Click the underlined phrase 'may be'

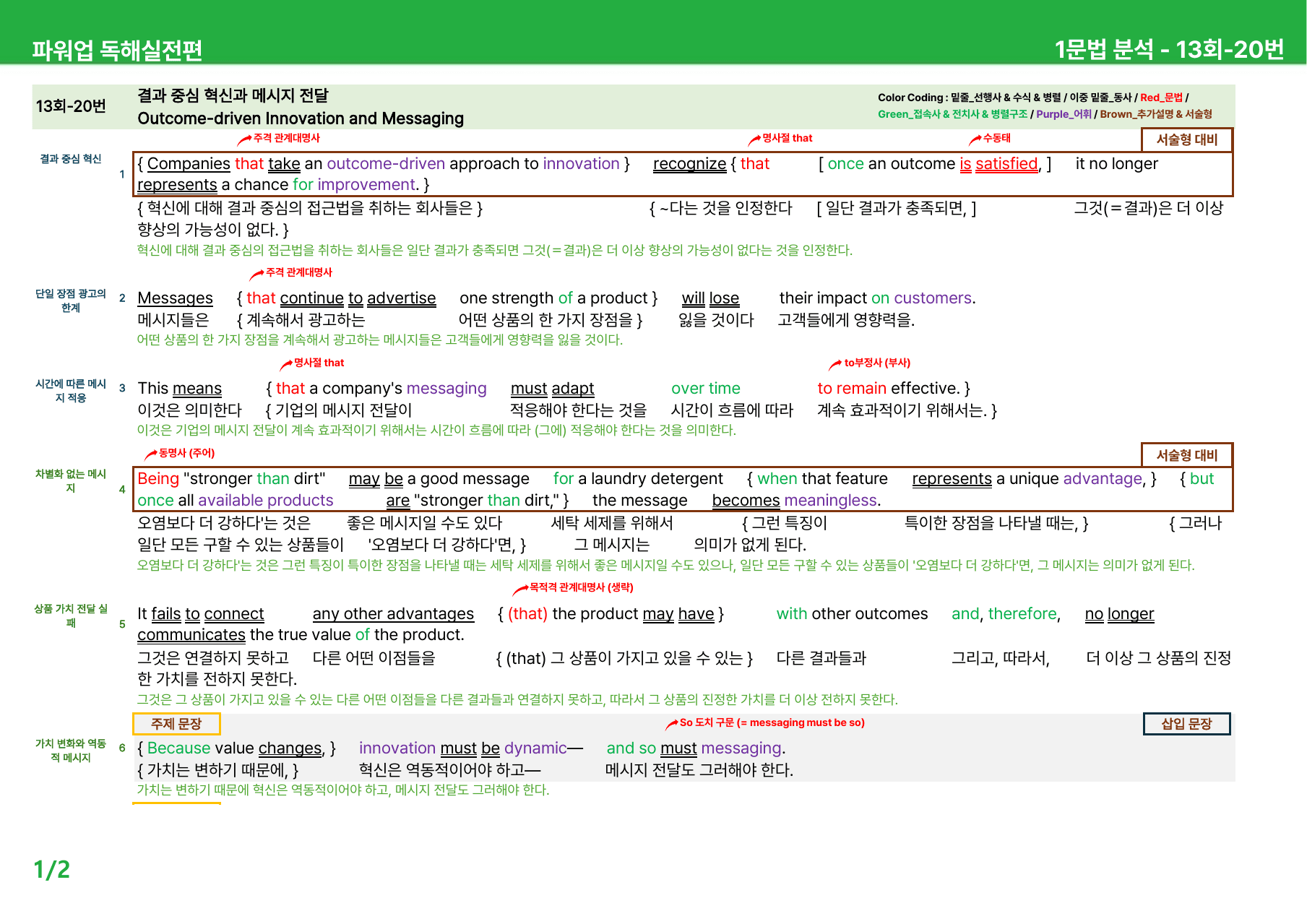point(376,479)
